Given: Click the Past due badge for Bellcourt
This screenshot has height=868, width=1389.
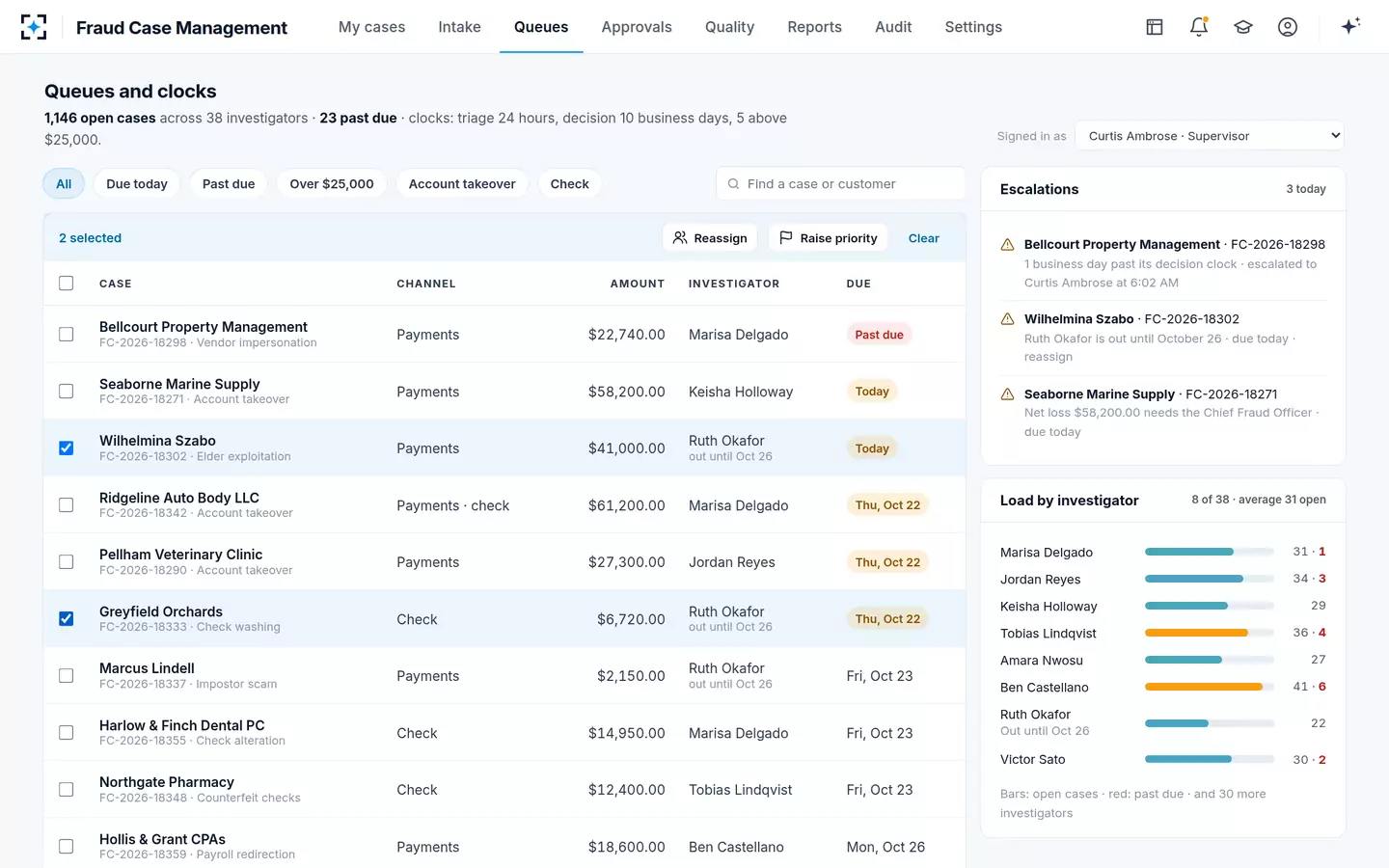Looking at the screenshot, I should [x=880, y=335].
